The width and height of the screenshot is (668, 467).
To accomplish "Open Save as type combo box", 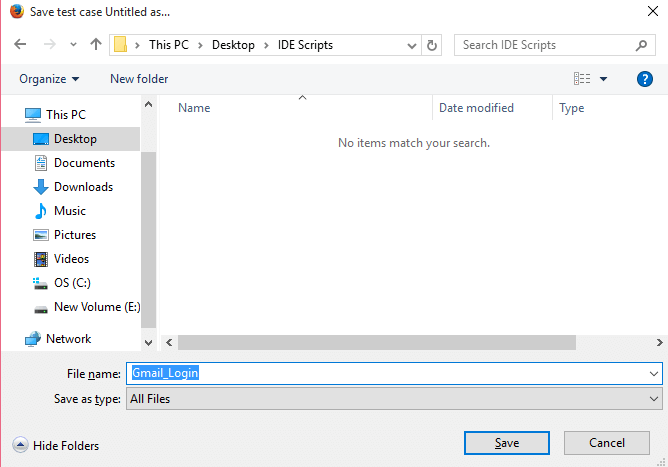I will pyautogui.click(x=394, y=399).
